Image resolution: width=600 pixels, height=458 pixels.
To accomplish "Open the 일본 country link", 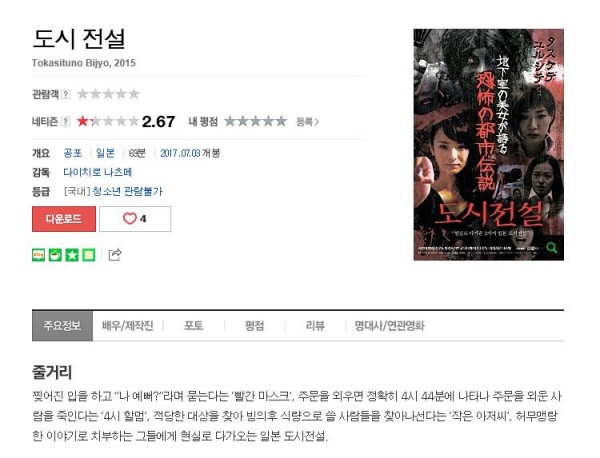I will (105, 153).
